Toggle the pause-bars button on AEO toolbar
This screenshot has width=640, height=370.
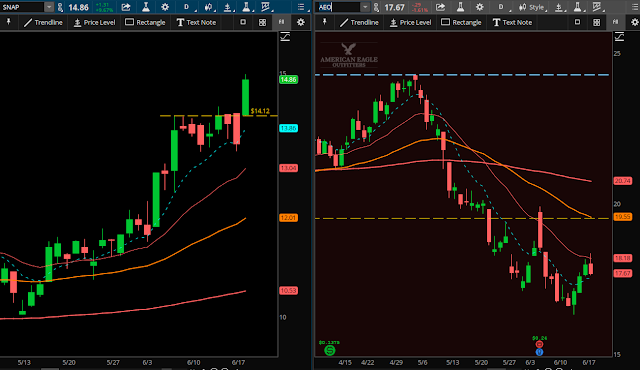tap(616, 22)
